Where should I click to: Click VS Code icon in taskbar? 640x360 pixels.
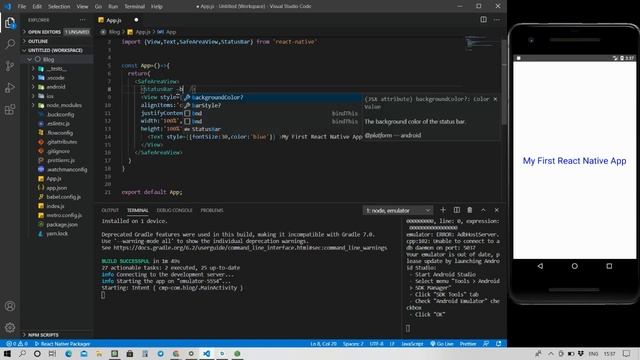click(x=207, y=353)
